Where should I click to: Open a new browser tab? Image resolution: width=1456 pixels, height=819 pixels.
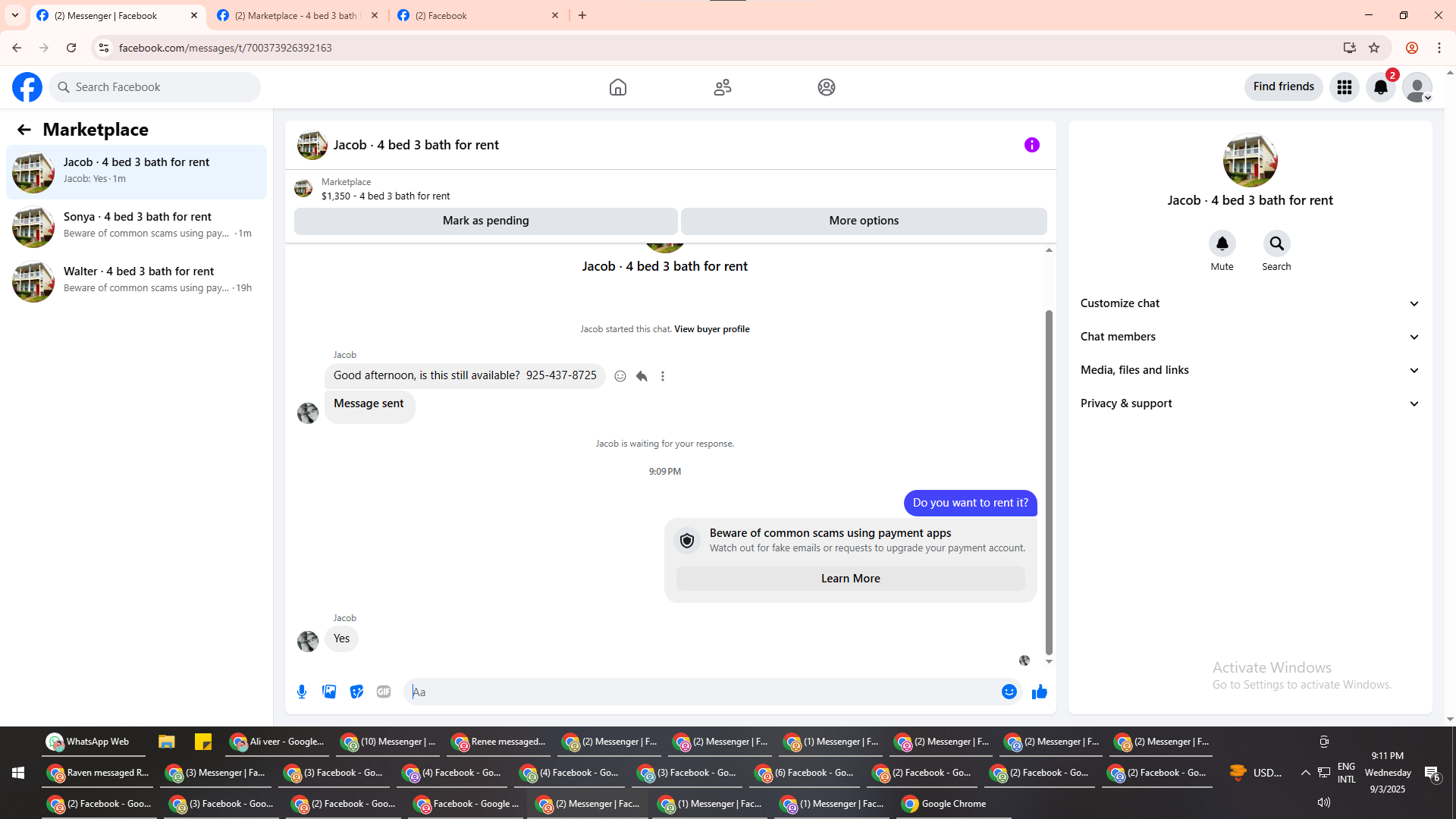pyautogui.click(x=582, y=15)
